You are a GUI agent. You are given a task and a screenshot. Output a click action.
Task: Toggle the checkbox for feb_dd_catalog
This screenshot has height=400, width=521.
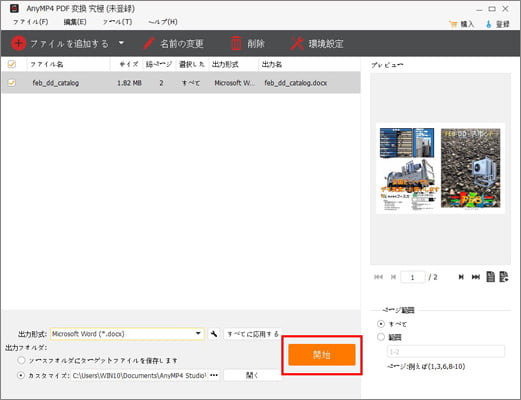click(x=12, y=83)
